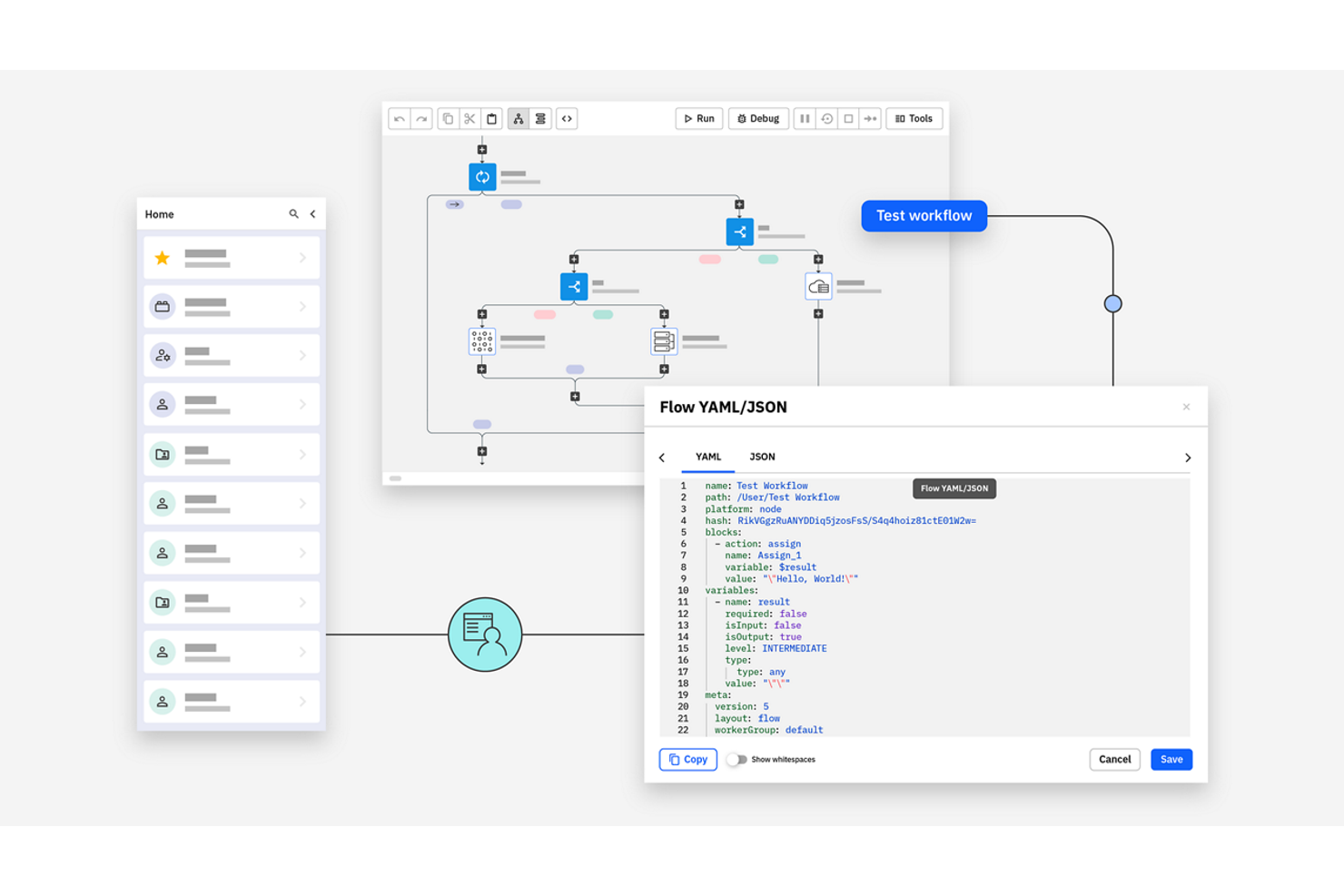Enable the Show whitespaces toggle
Viewport: 1344px width, 896px height.
coord(736,760)
